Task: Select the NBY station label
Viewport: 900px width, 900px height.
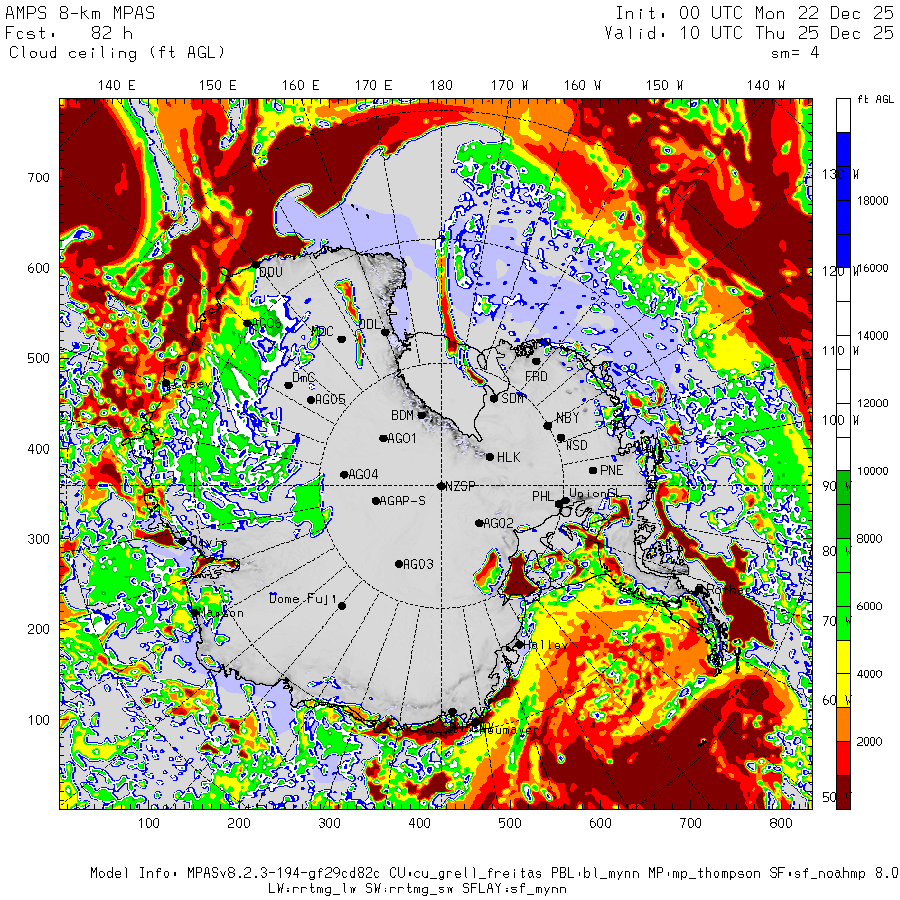Action: (567, 418)
